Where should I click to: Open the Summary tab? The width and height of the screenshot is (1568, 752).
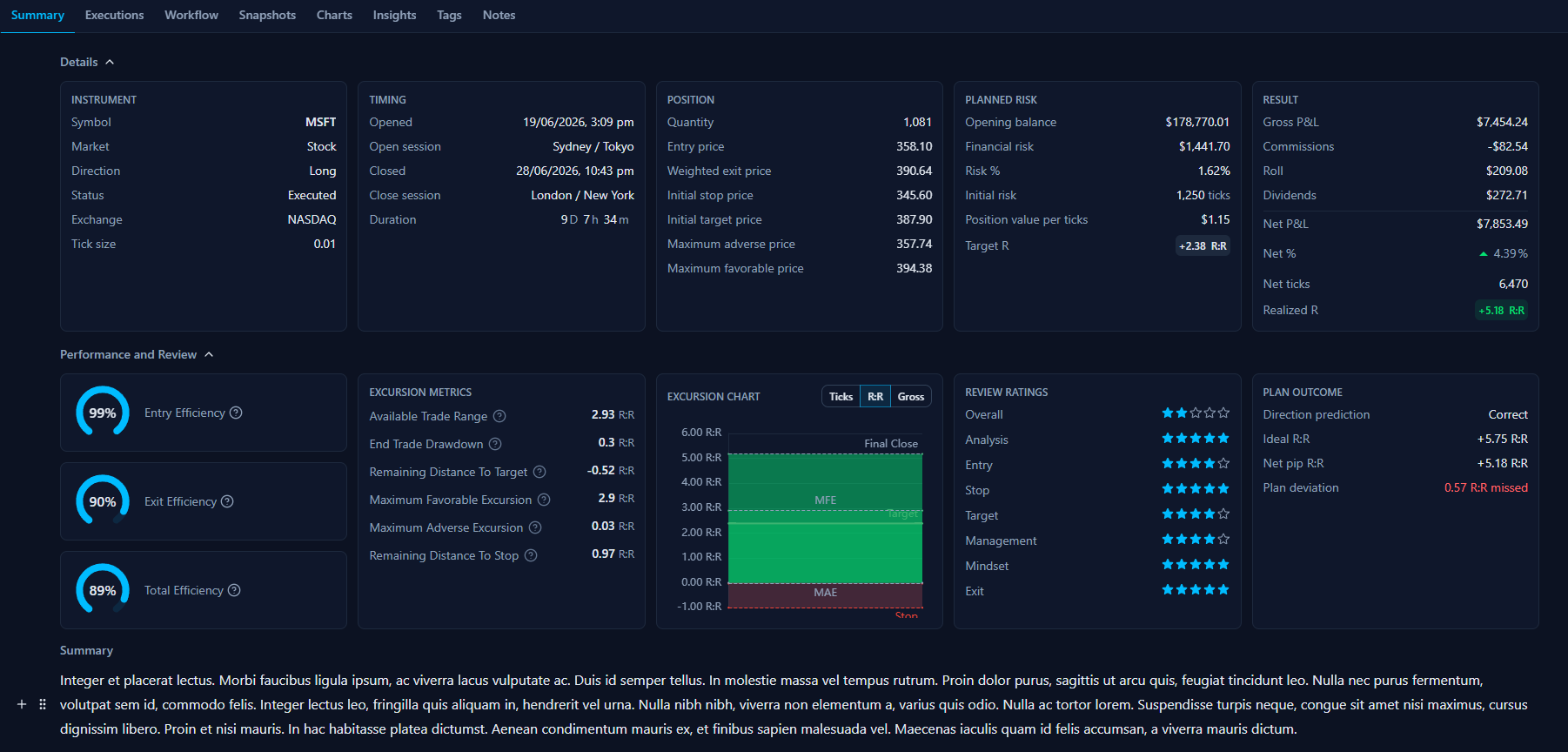(x=37, y=16)
